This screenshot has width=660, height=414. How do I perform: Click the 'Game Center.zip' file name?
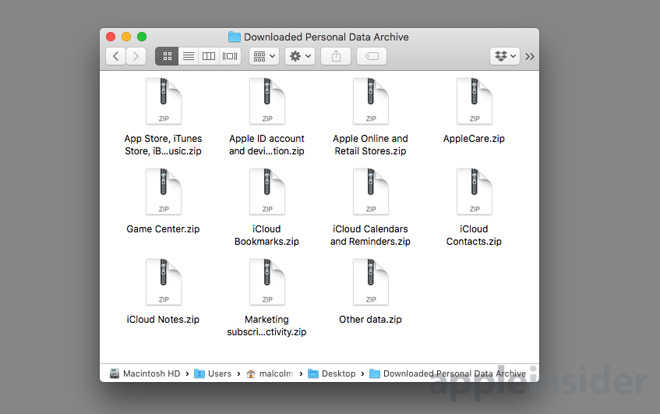pyautogui.click(x=163, y=229)
